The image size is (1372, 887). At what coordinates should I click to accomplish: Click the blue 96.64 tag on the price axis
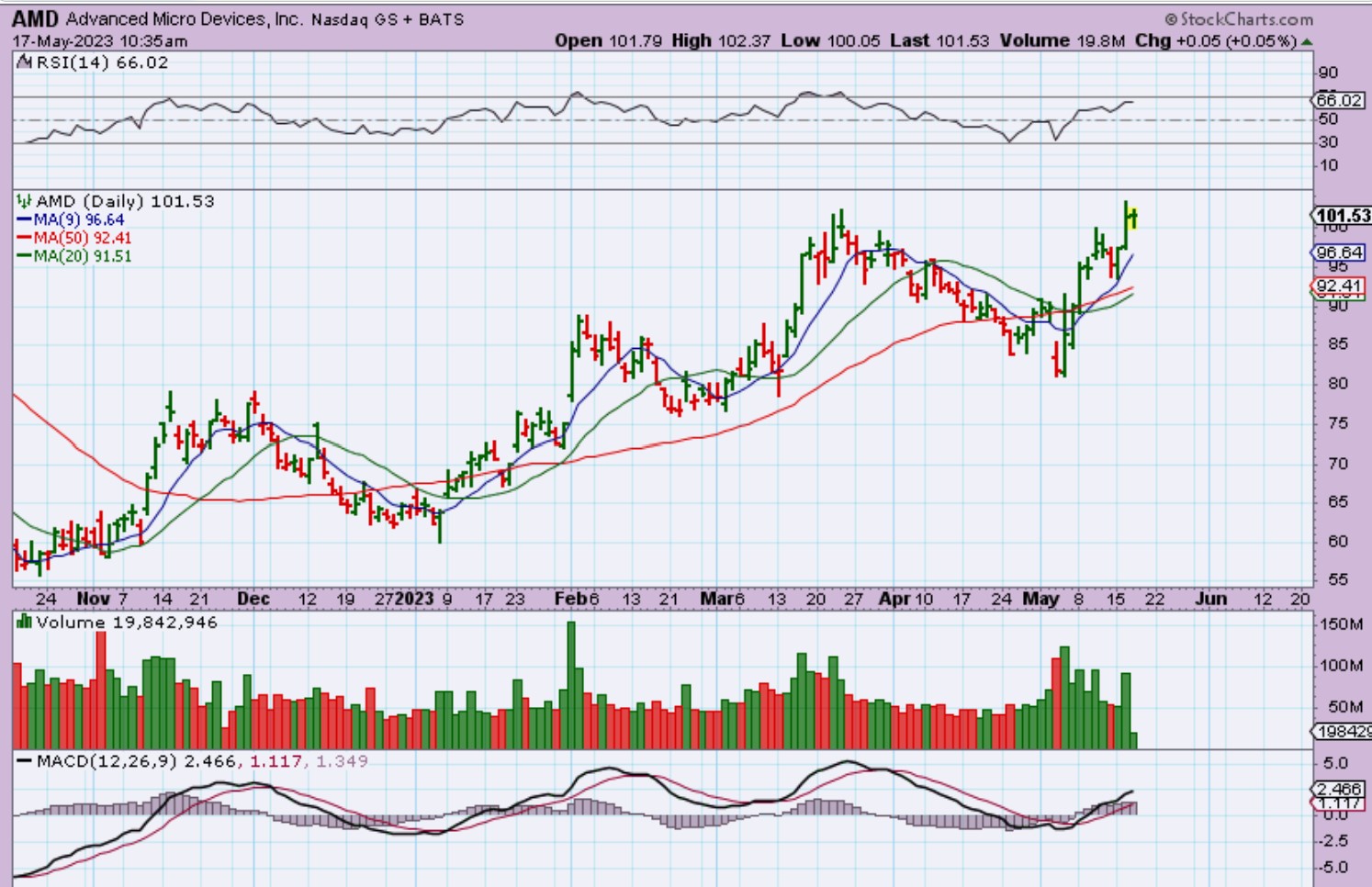1339,253
